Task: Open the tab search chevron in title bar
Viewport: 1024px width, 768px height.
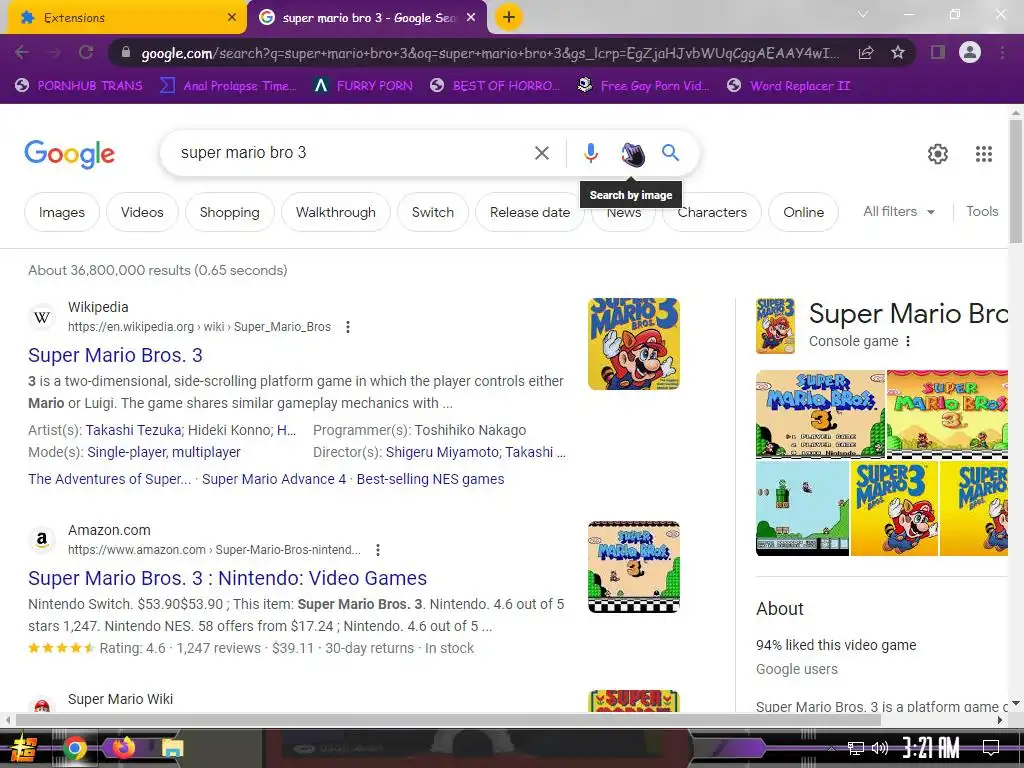Action: point(863,14)
